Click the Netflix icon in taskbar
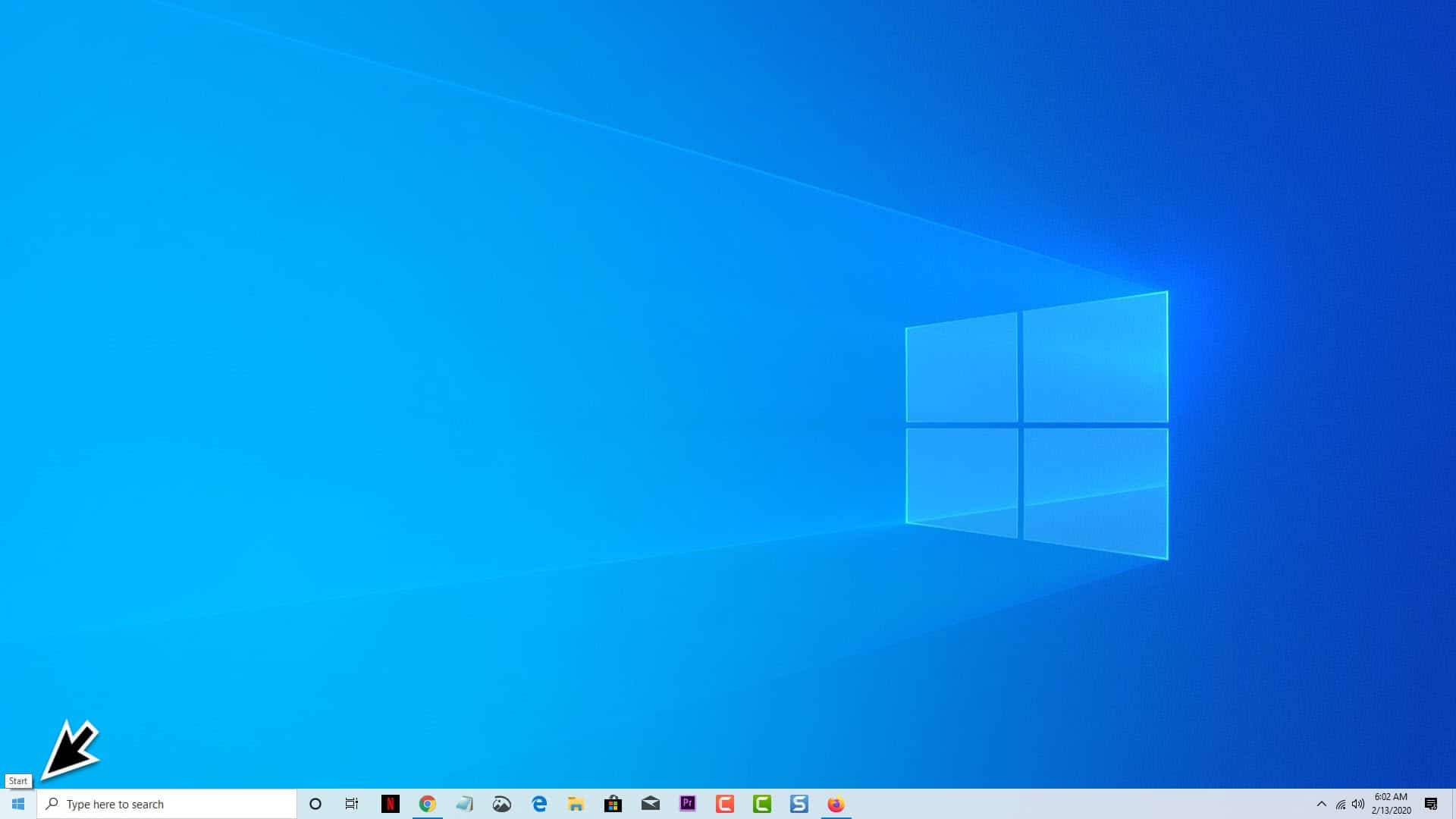The width and height of the screenshot is (1456, 819). click(389, 804)
